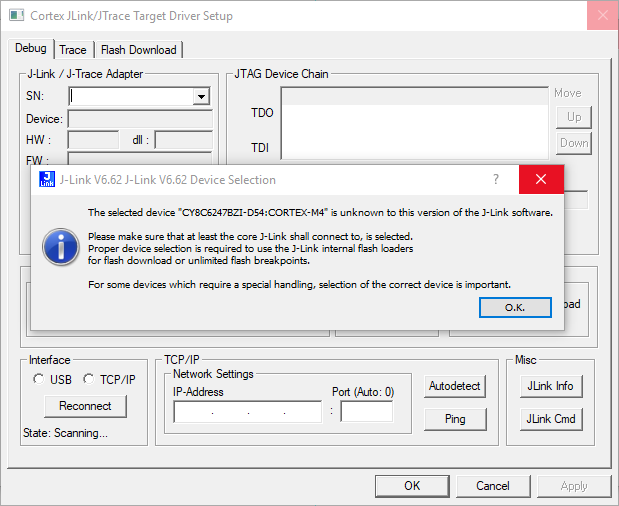Screen dimensions: 619x506
Task: Confirm with the bottom OK button
Action: point(412,486)
